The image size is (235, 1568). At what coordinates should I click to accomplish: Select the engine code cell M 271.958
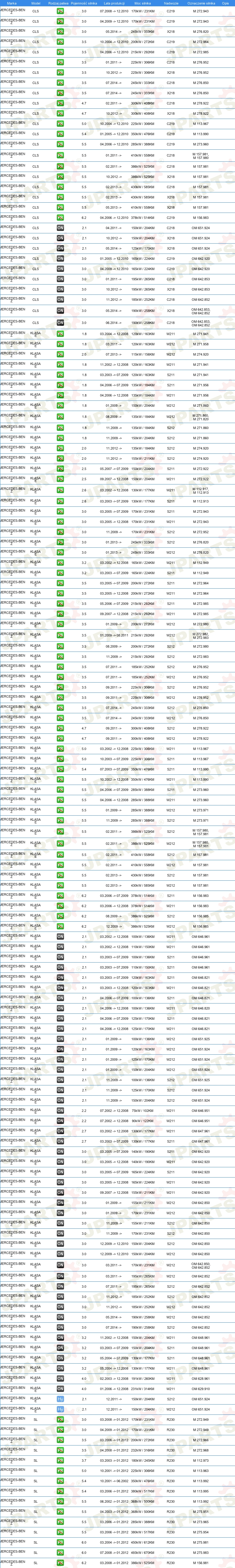[201, 344]
